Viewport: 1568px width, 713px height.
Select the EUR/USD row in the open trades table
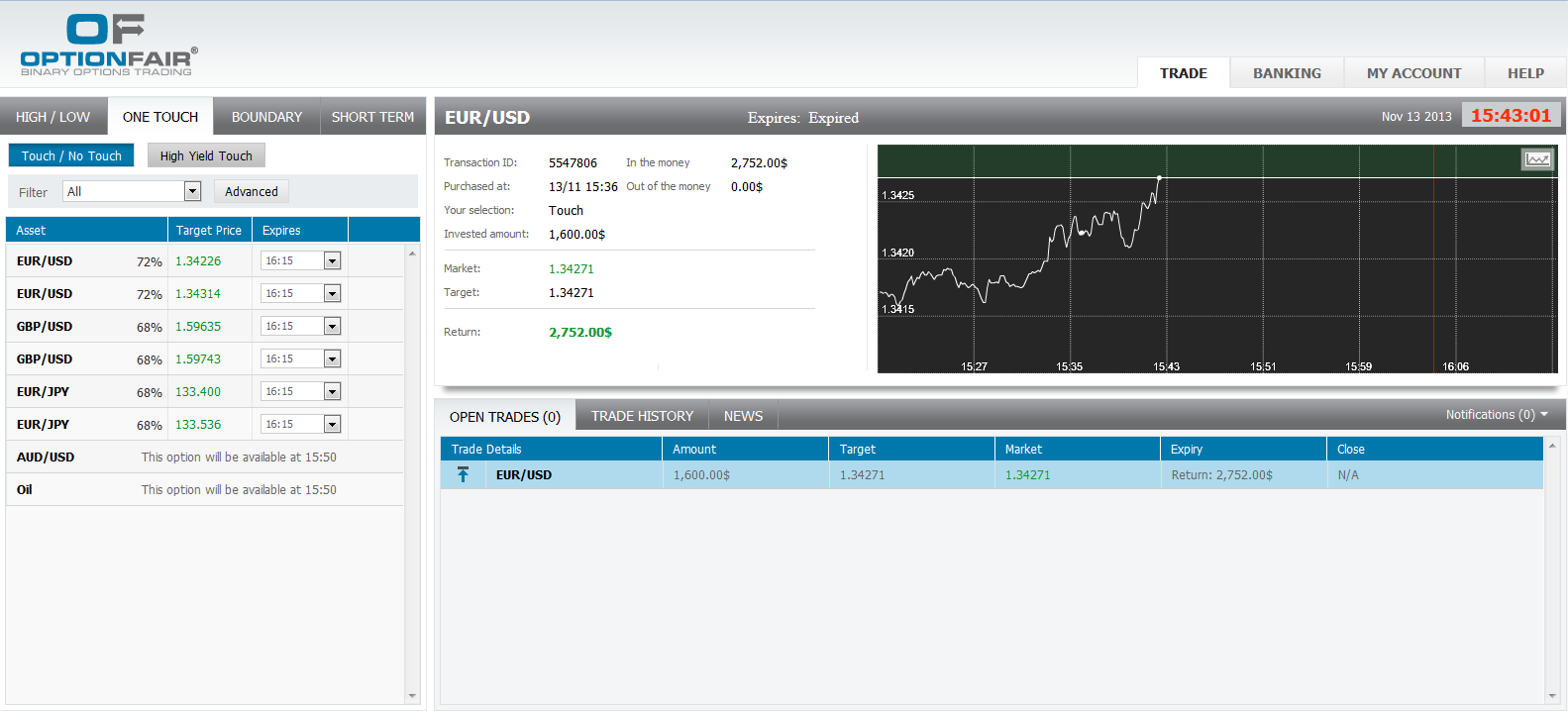pos(524,475)
